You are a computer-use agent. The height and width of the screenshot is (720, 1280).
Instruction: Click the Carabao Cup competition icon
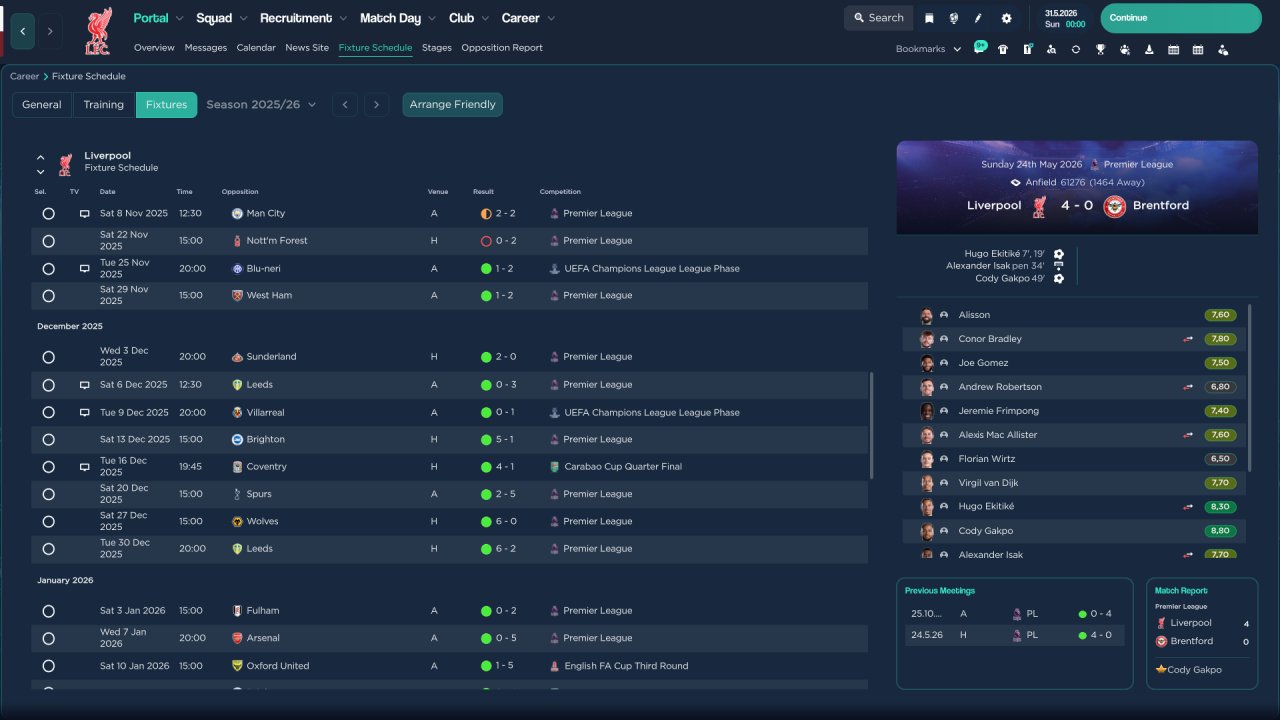coord(555,466)
